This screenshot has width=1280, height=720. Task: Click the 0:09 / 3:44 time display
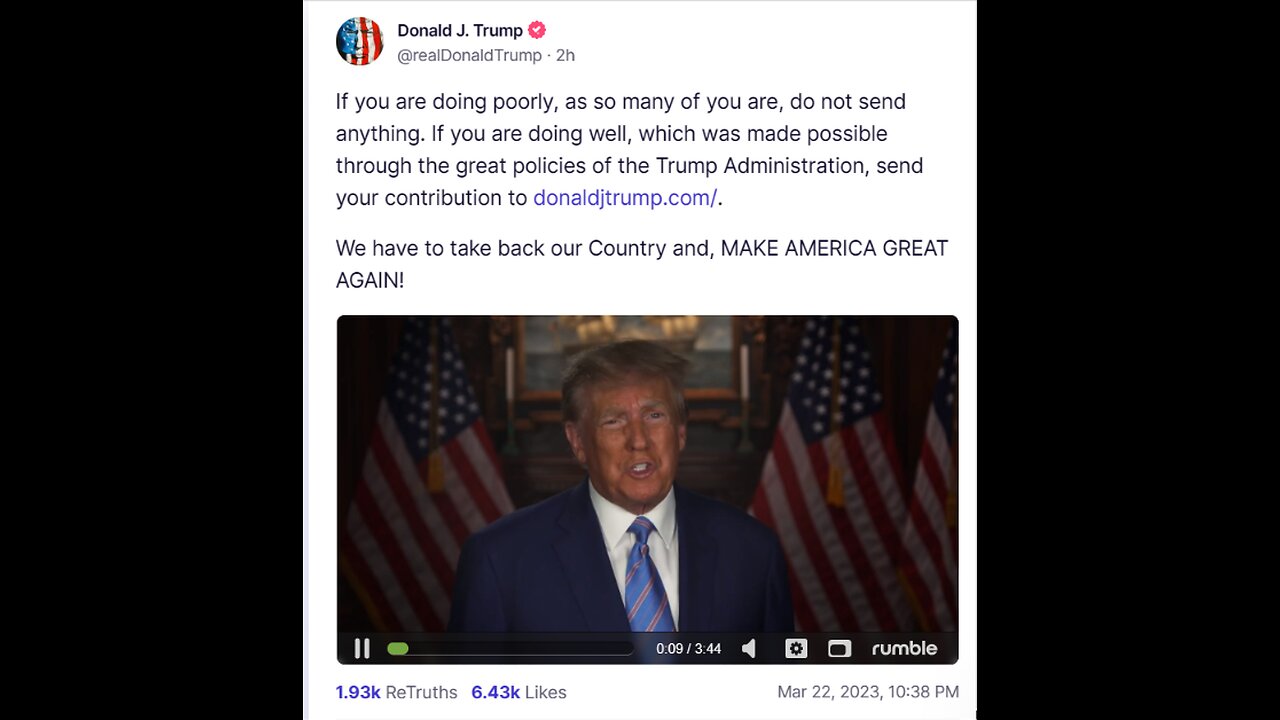coord(688,649)
